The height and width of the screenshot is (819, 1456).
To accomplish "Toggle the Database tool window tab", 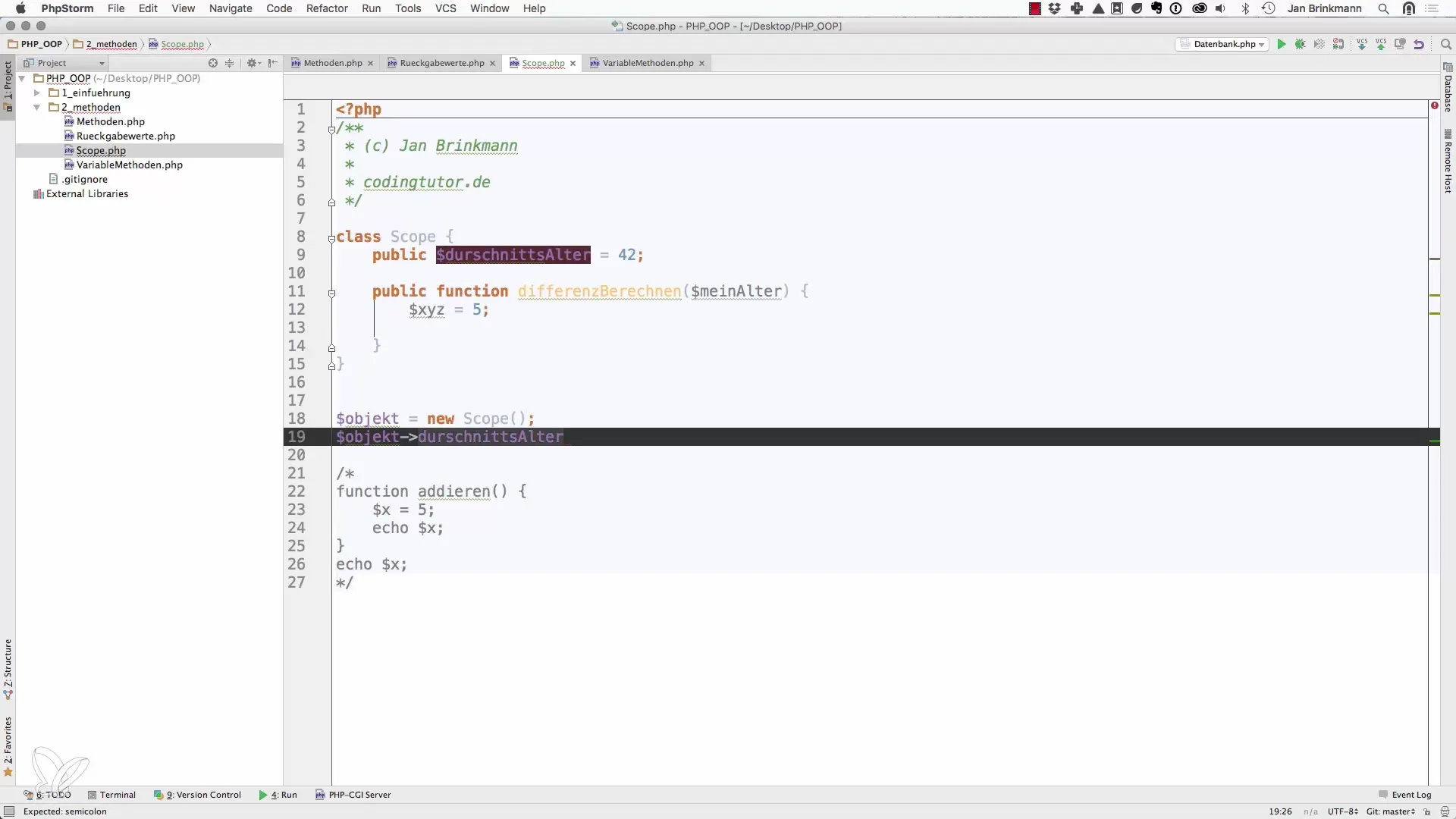I will (x=1448, y=87).
